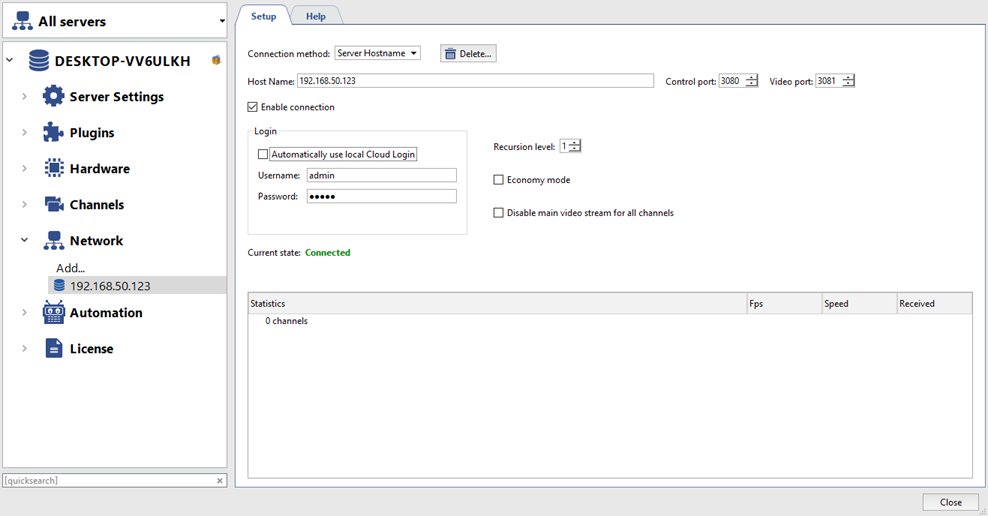Check Disable main video stream option

tap(499, 213)
